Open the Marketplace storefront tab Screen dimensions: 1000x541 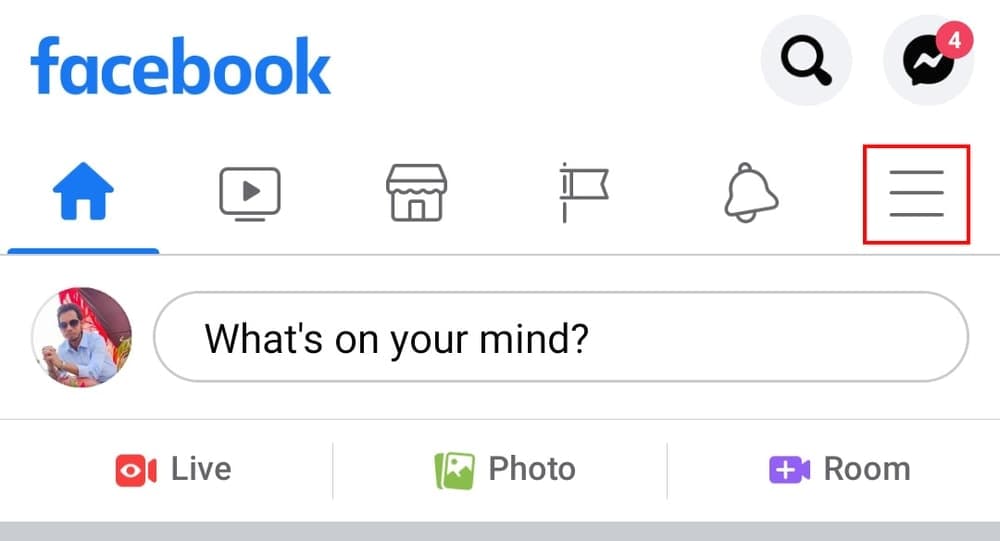click(416, 193)
